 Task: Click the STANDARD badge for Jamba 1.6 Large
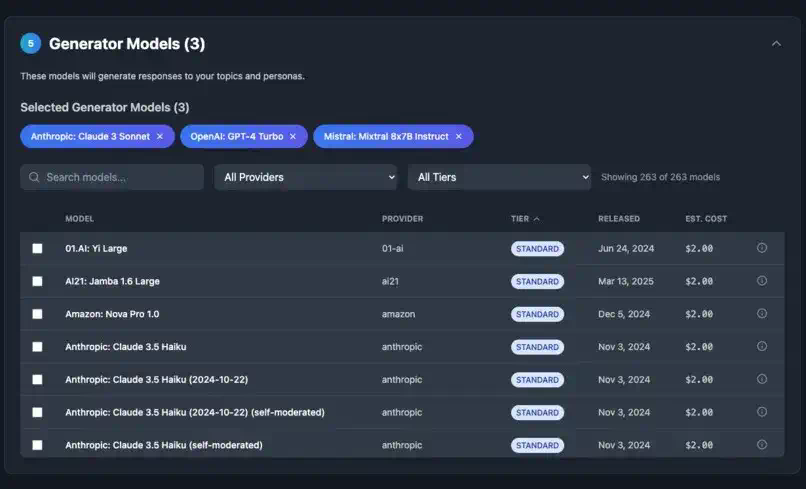tap(537, 282)
